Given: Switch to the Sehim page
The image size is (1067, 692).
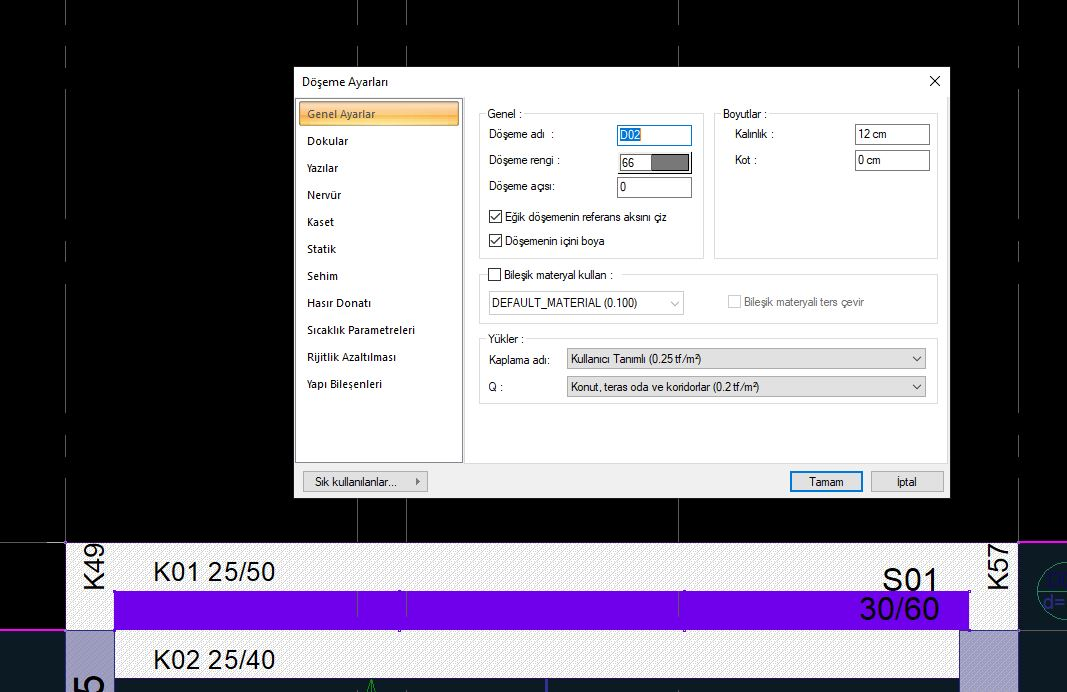Looking at the screenshot, I should [323, 276].
